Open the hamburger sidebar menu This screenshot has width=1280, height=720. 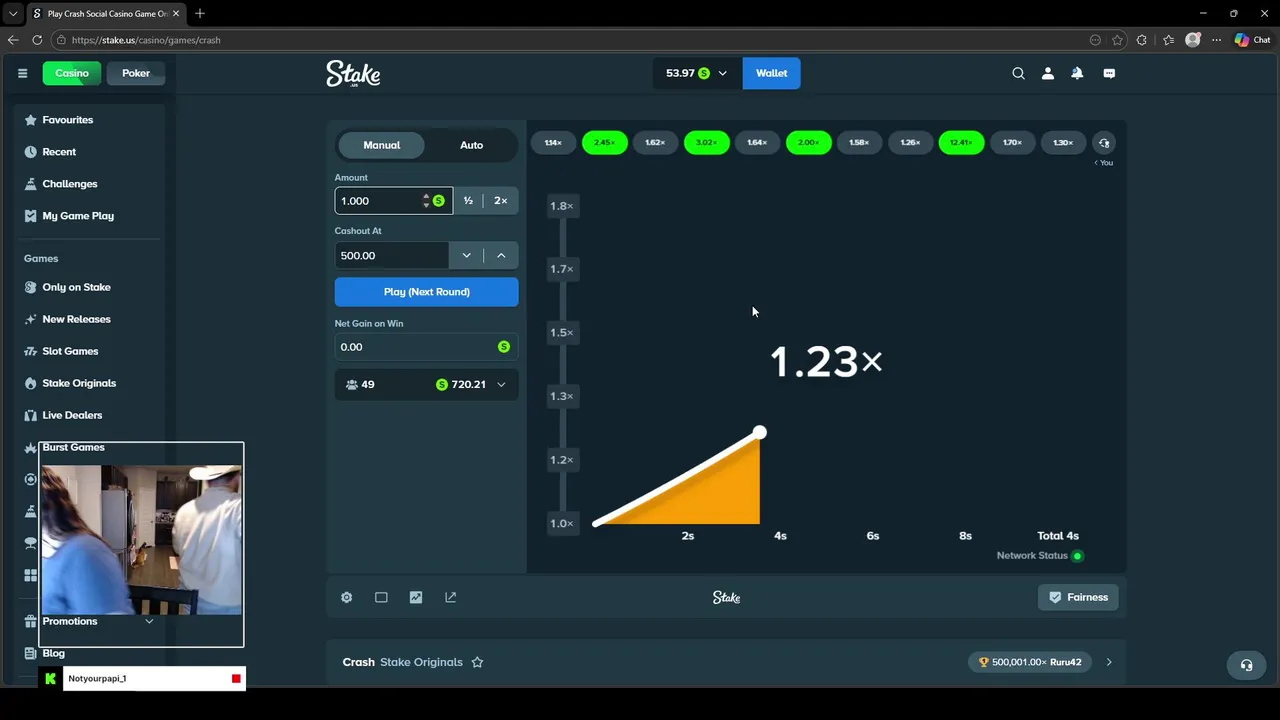22,73
